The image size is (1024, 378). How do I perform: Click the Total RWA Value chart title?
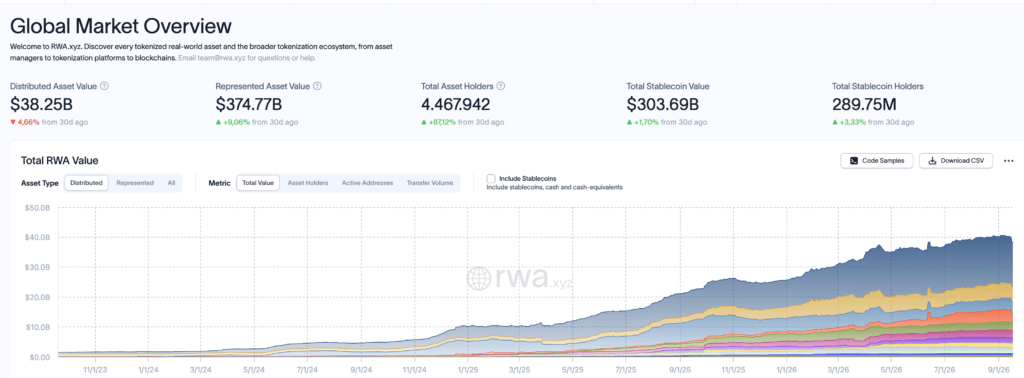59,161
